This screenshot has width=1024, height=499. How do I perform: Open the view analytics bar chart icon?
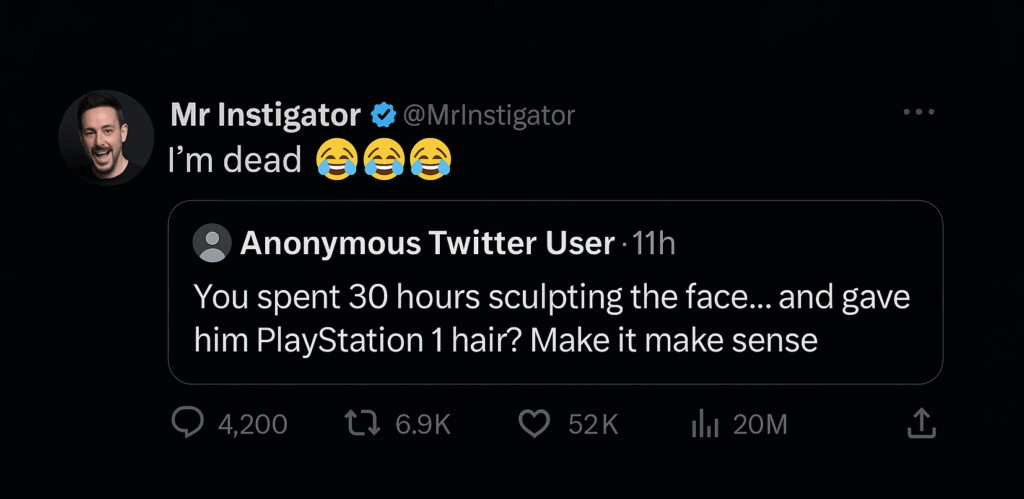point(706,424)
